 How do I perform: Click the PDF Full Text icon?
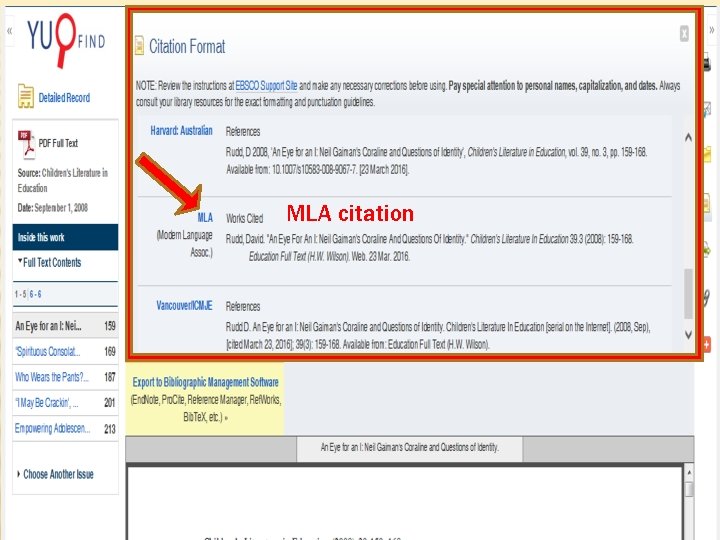[26, 145]
